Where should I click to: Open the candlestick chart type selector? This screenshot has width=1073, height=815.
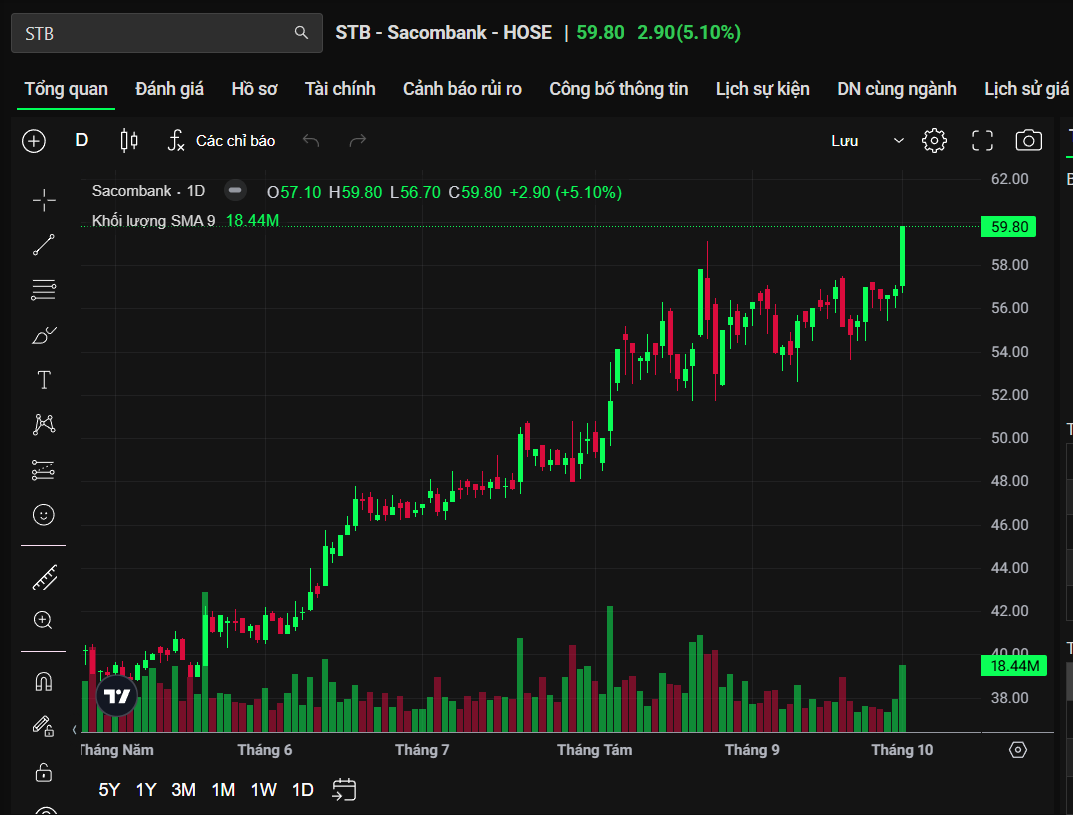point(128,141)
